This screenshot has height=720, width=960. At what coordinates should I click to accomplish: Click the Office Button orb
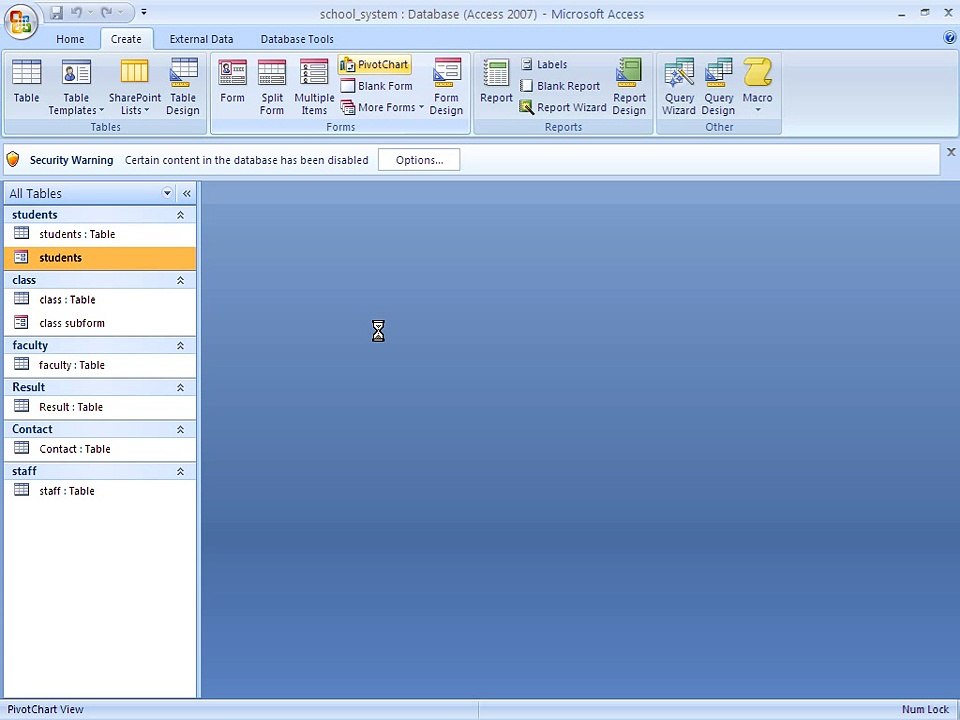coord(21,21)
